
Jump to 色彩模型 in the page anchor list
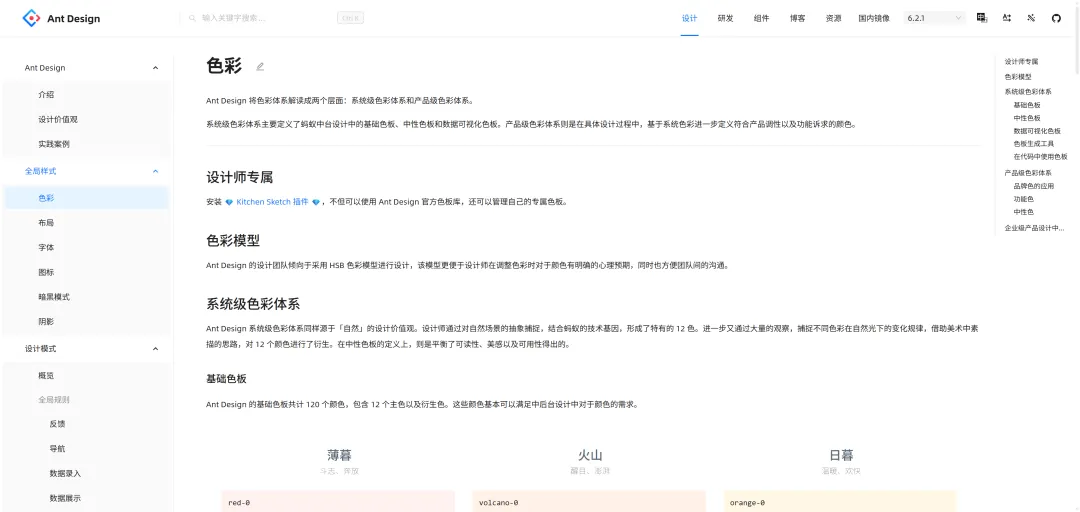1018,77
